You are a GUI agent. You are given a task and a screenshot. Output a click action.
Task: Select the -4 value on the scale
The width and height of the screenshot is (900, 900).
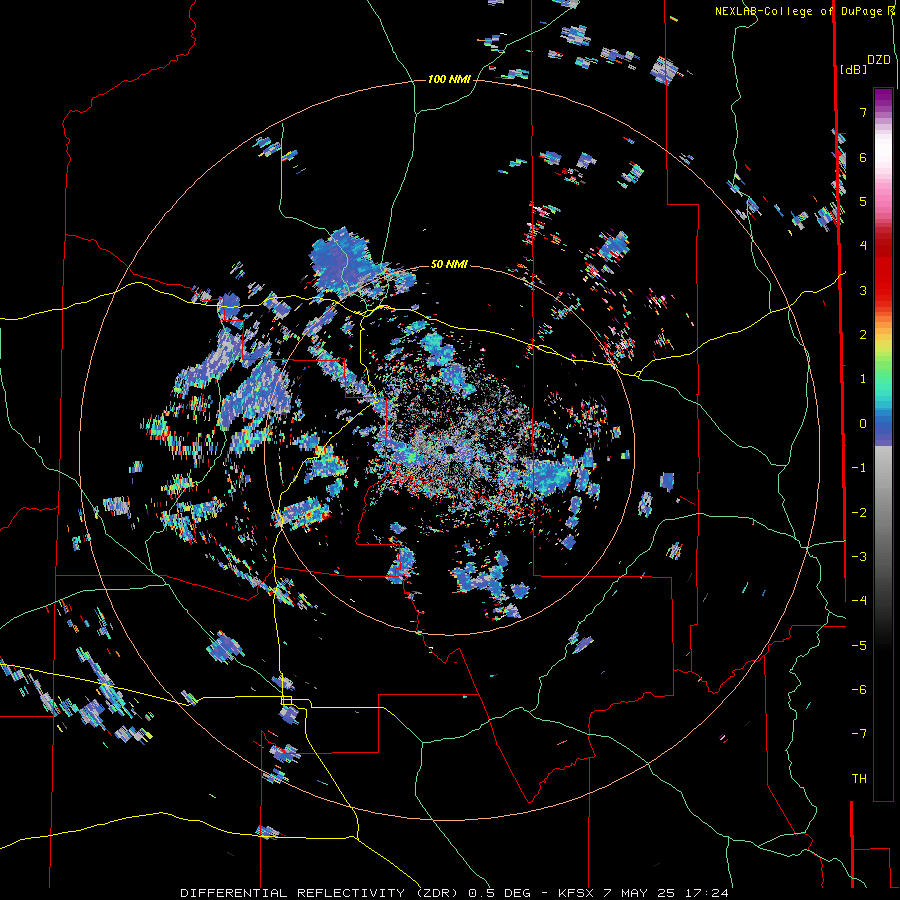[x=859, y=601]
